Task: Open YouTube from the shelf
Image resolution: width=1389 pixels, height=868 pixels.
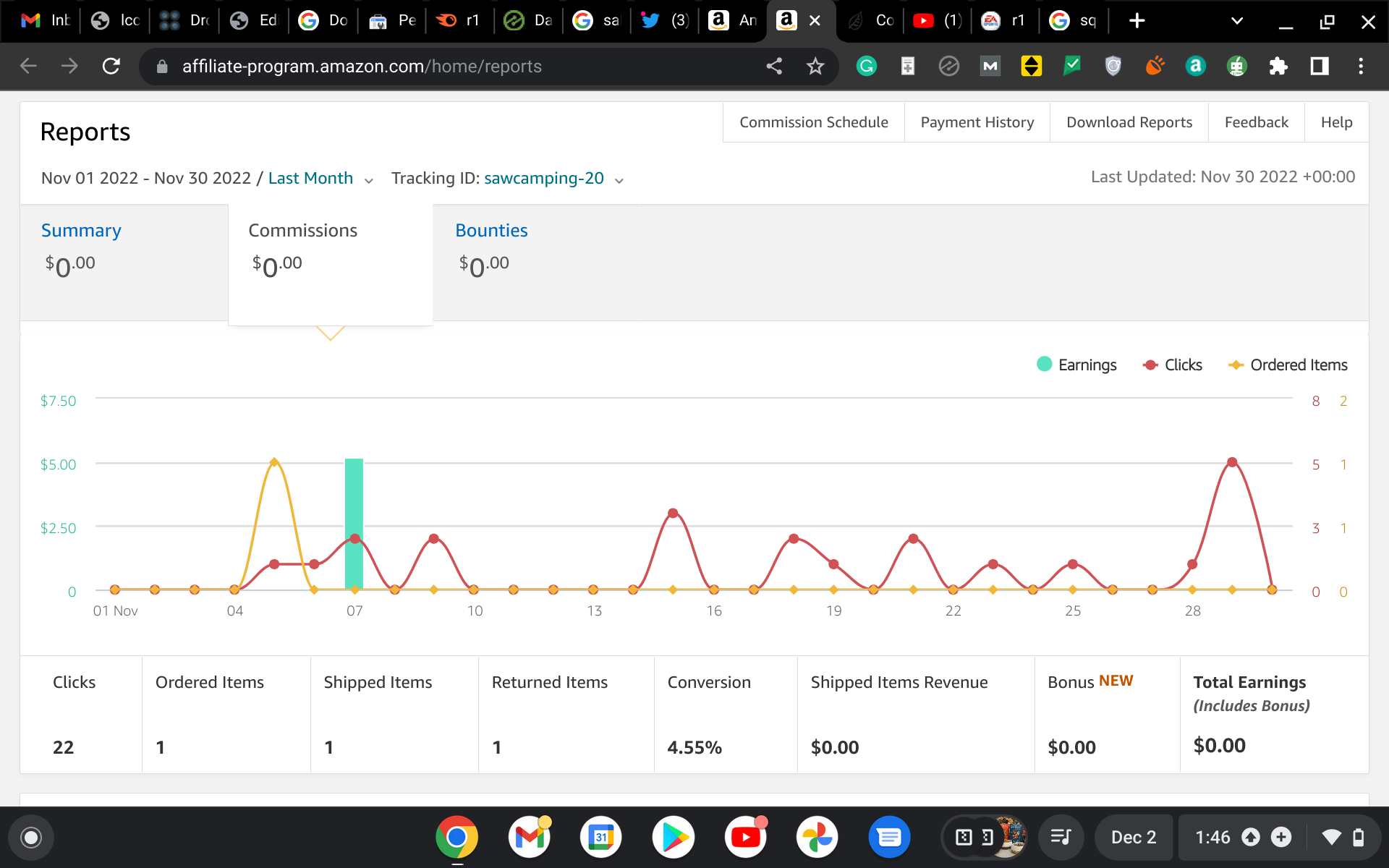Action: 745,838
